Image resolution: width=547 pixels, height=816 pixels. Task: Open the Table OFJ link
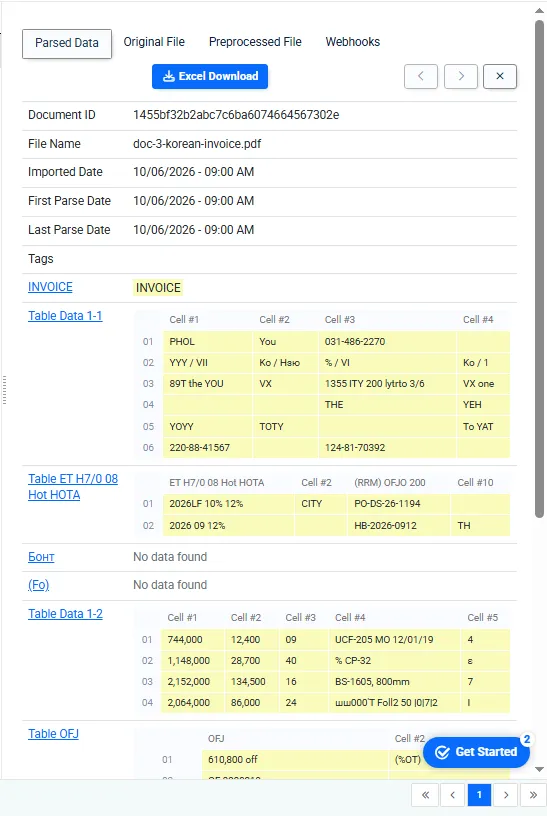(53, 734)
